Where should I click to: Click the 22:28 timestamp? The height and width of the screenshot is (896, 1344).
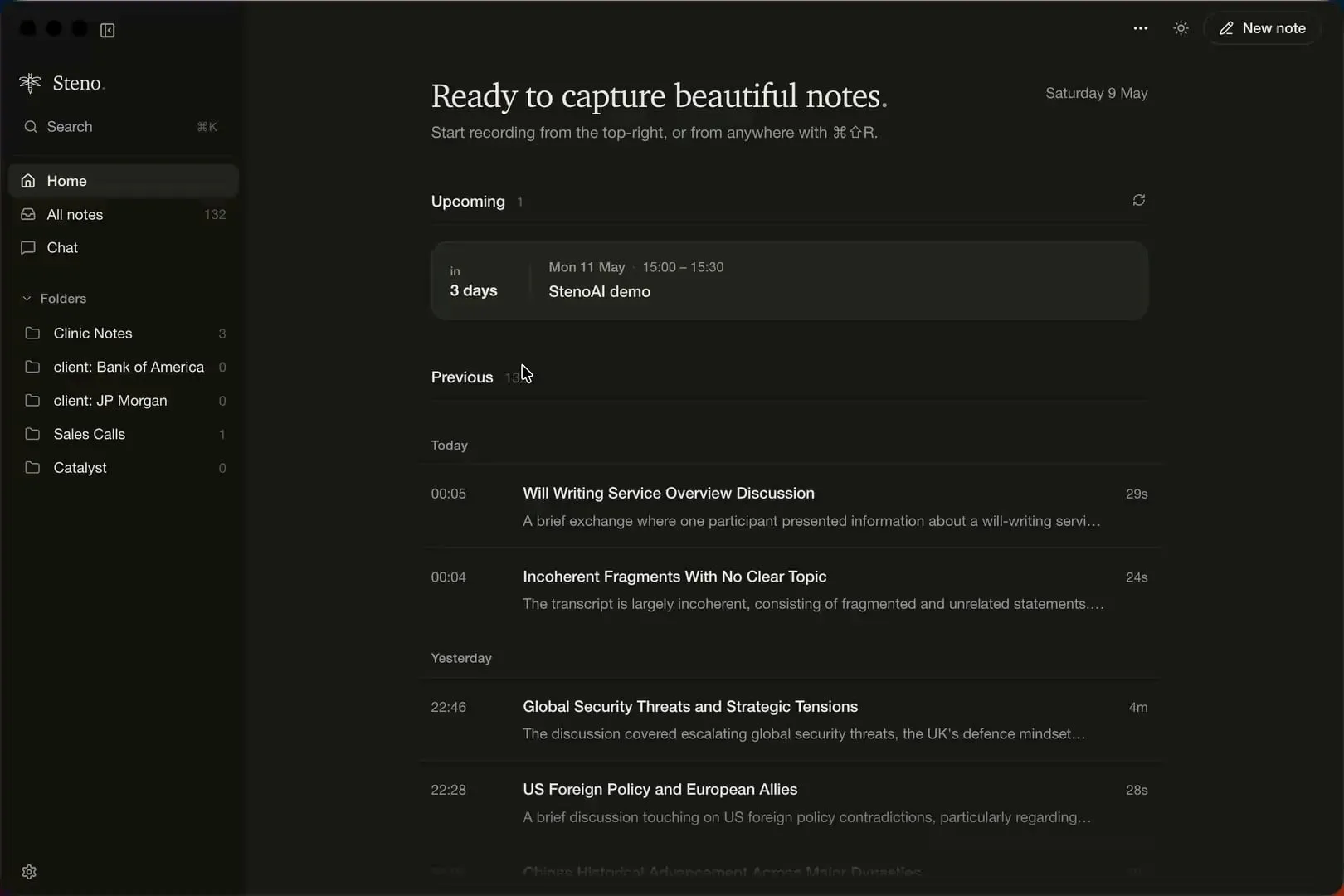pyautogui.click(x=449, y=790)
